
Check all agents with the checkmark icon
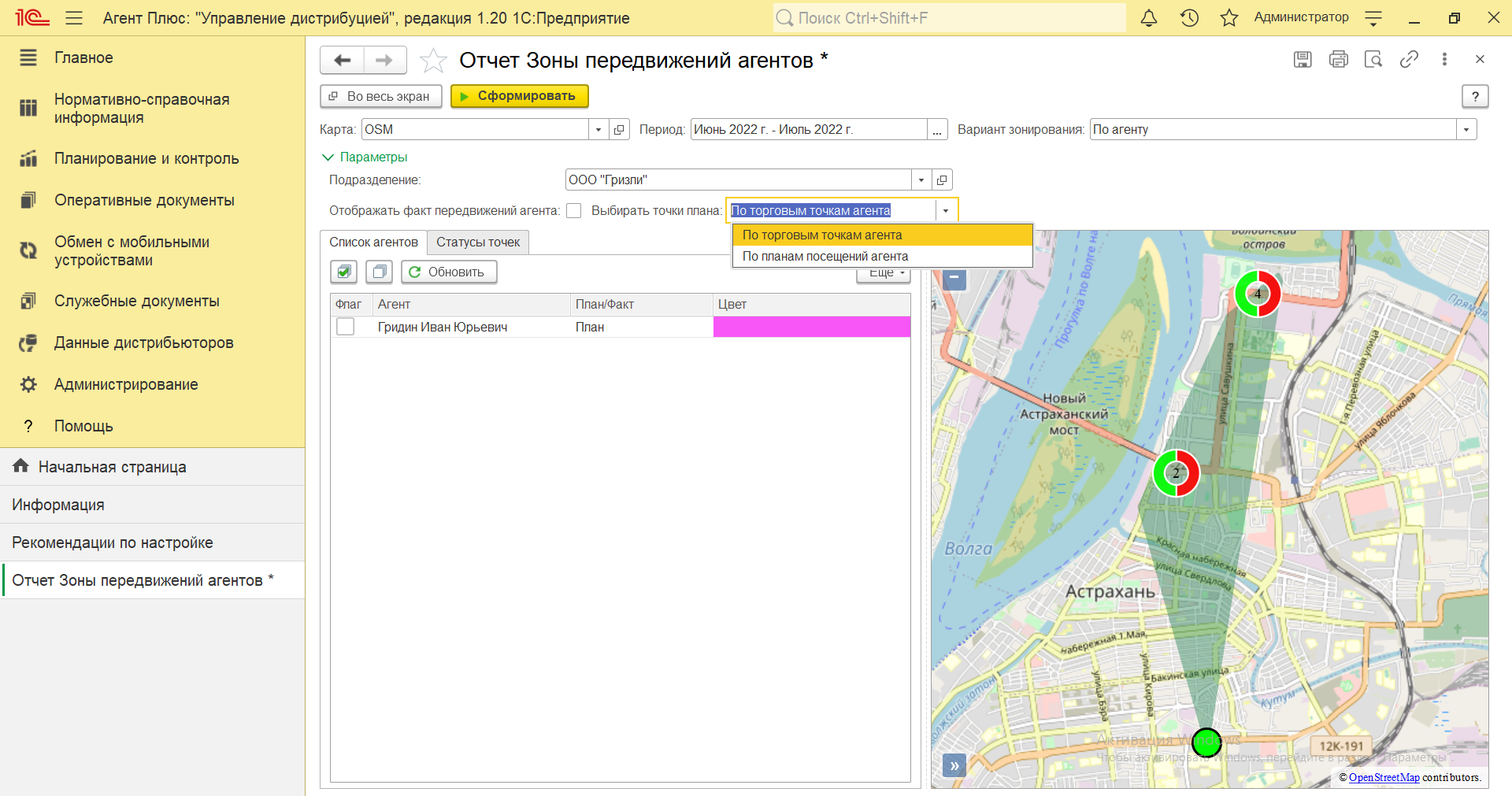[x=343, y=272]
